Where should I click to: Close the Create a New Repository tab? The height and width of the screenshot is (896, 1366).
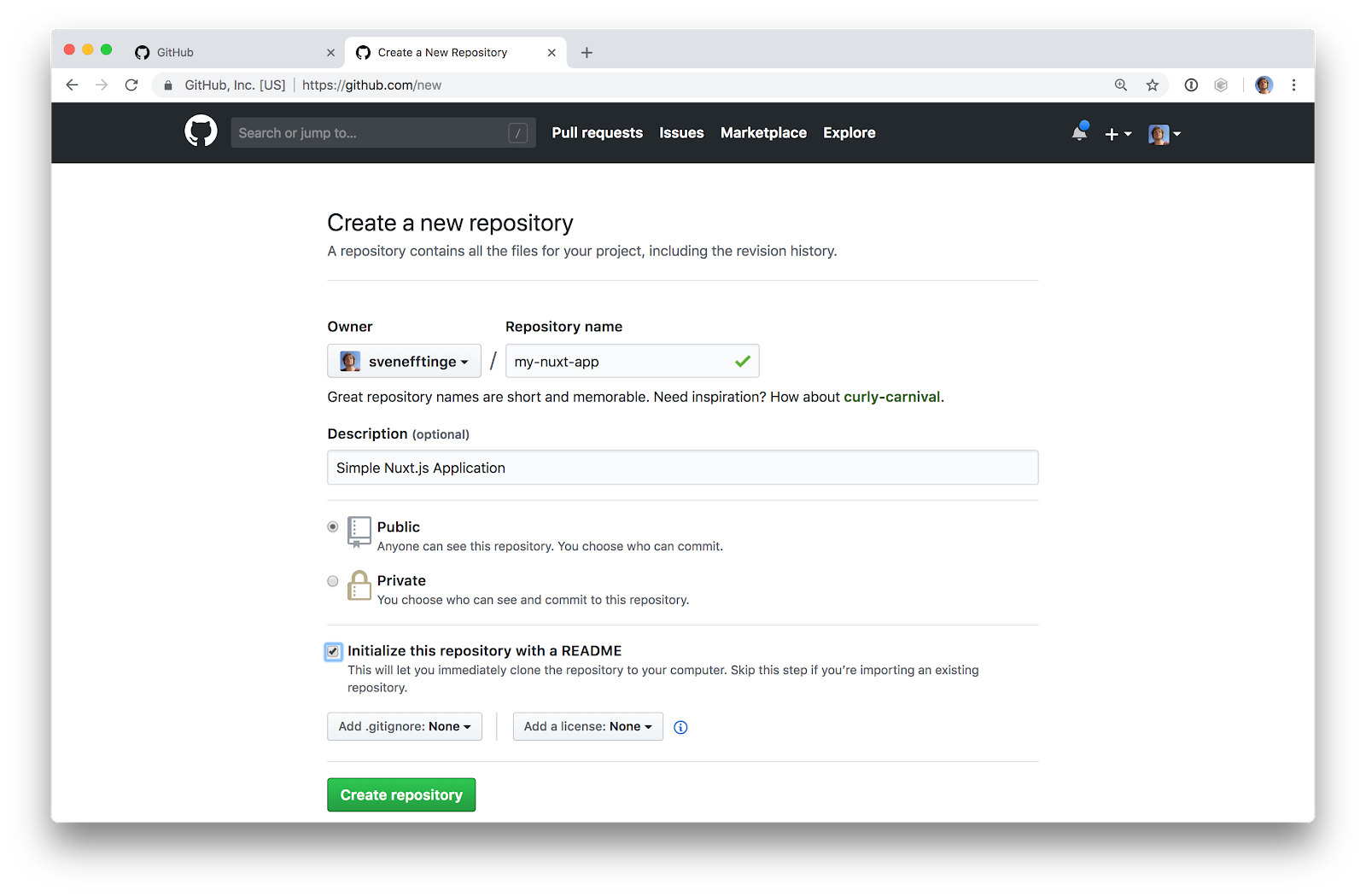click(x=552, y=53)
